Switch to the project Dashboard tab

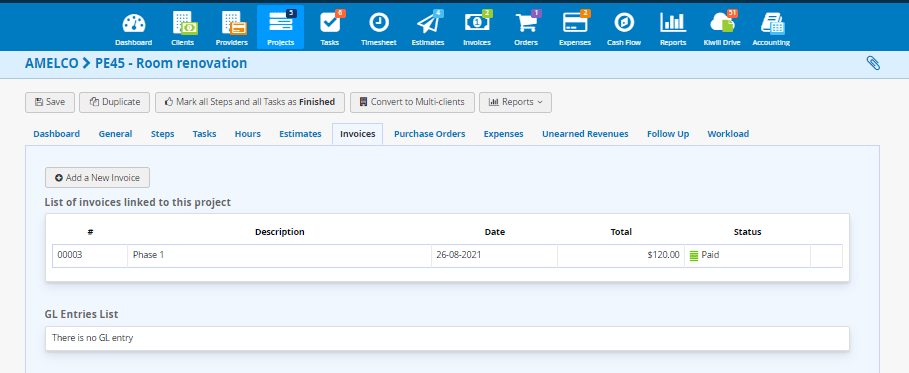(57, 134)
